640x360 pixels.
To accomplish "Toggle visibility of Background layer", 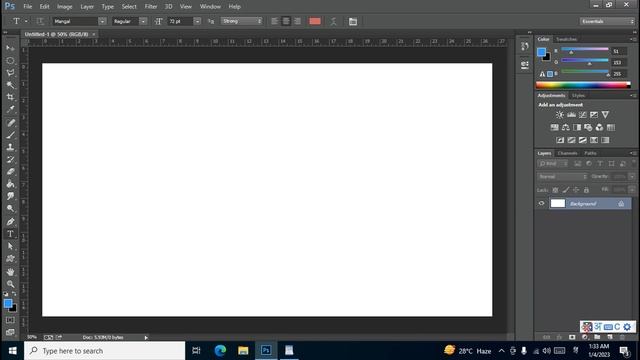I will pyautogui.click(x=542, y=204).
